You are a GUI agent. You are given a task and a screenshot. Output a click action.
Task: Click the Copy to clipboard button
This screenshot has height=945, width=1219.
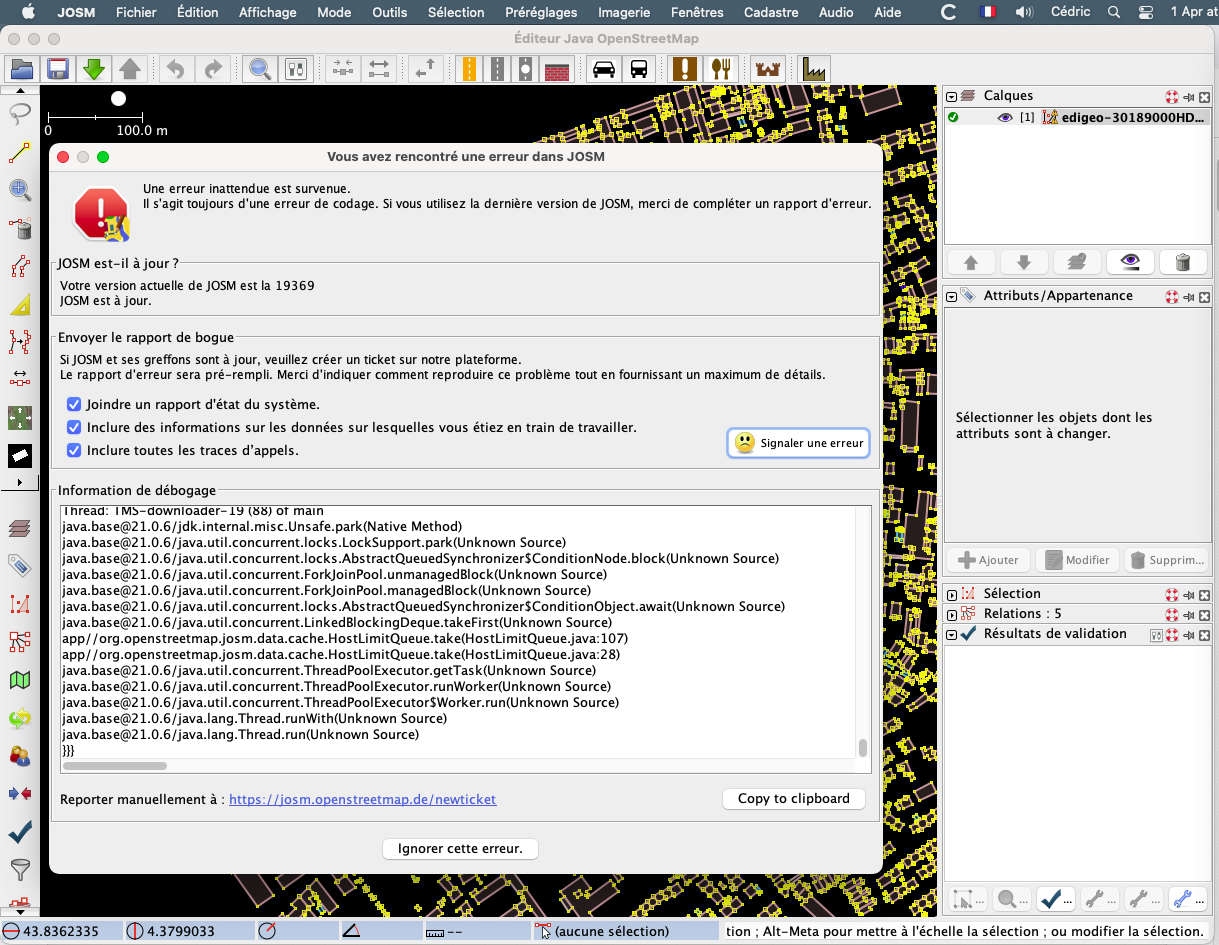click(793, 799)
